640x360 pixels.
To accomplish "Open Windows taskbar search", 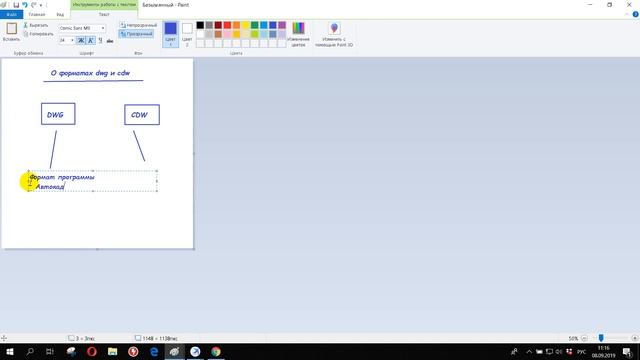I will pyautogui.click(x=30, y=351).
